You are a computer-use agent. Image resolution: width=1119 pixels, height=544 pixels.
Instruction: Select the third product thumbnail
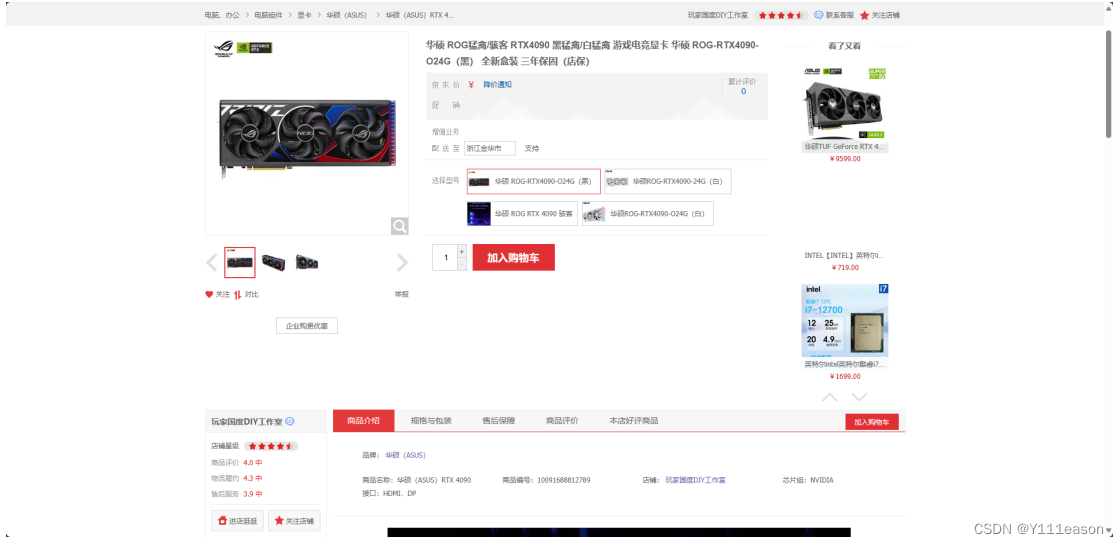(307, 263)
